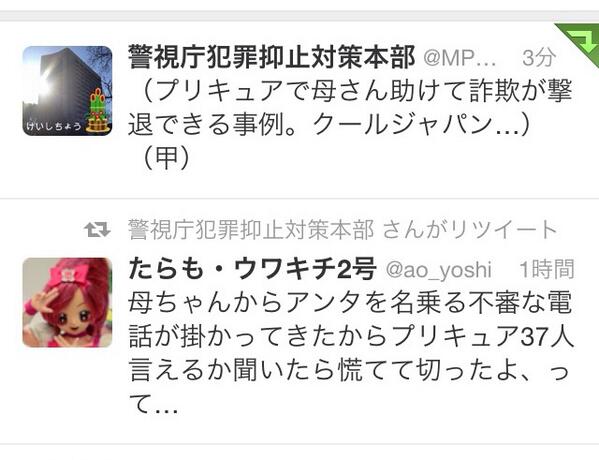This screenshot has height=460, width=599.
Task: Tap the @MP... handle next to the police name
Action: (460, 58)
